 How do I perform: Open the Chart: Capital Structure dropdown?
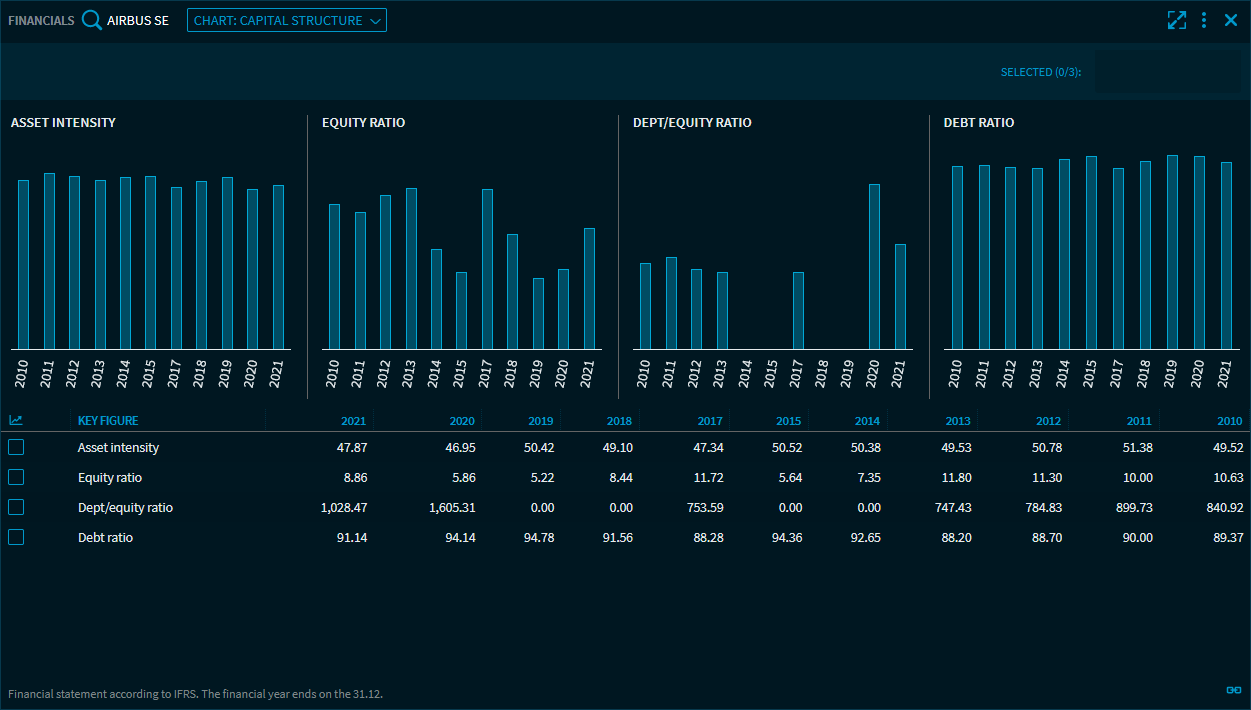coord(286,20)
